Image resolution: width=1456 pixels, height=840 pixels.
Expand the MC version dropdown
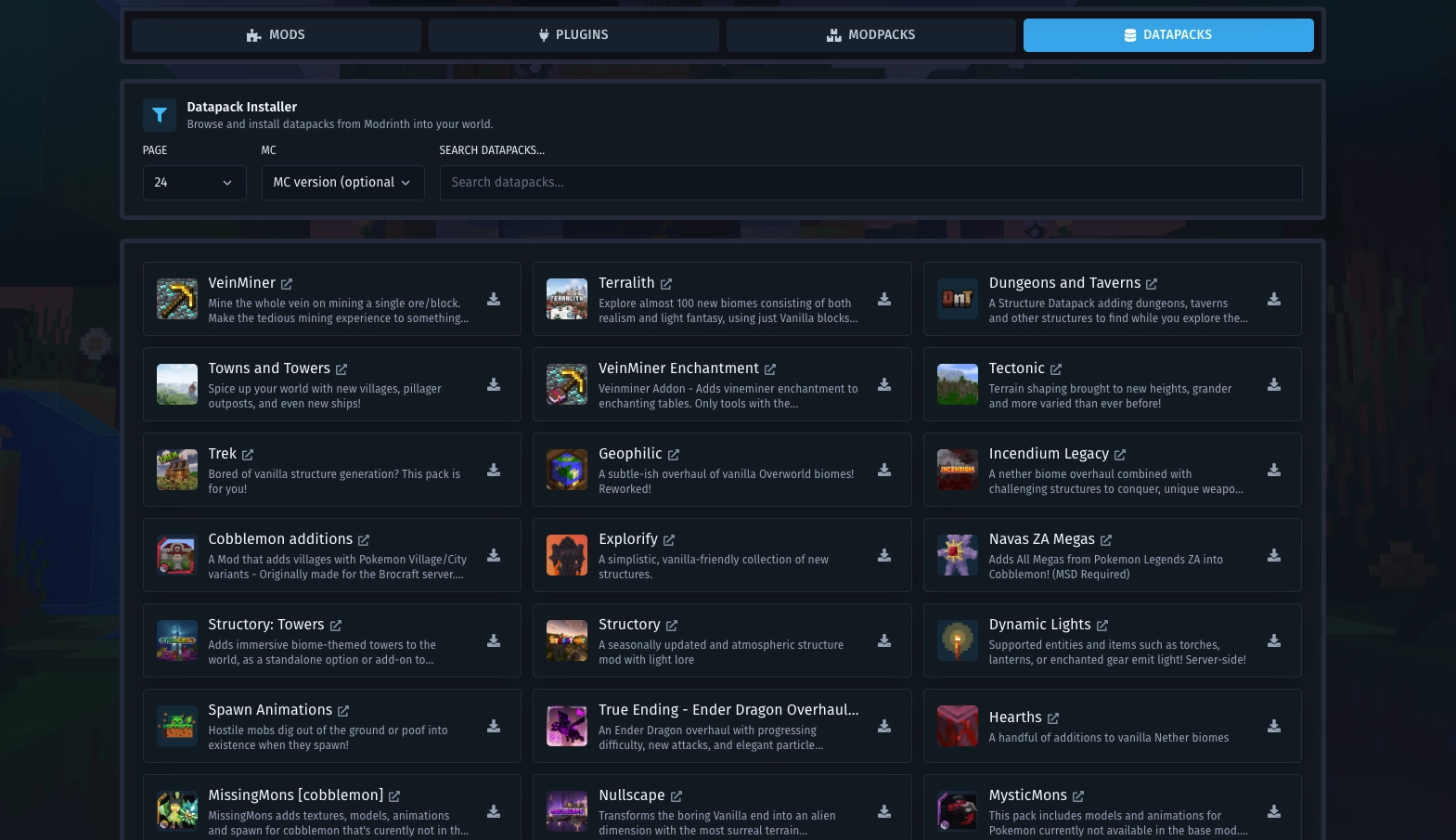click(x=342, y=183)
